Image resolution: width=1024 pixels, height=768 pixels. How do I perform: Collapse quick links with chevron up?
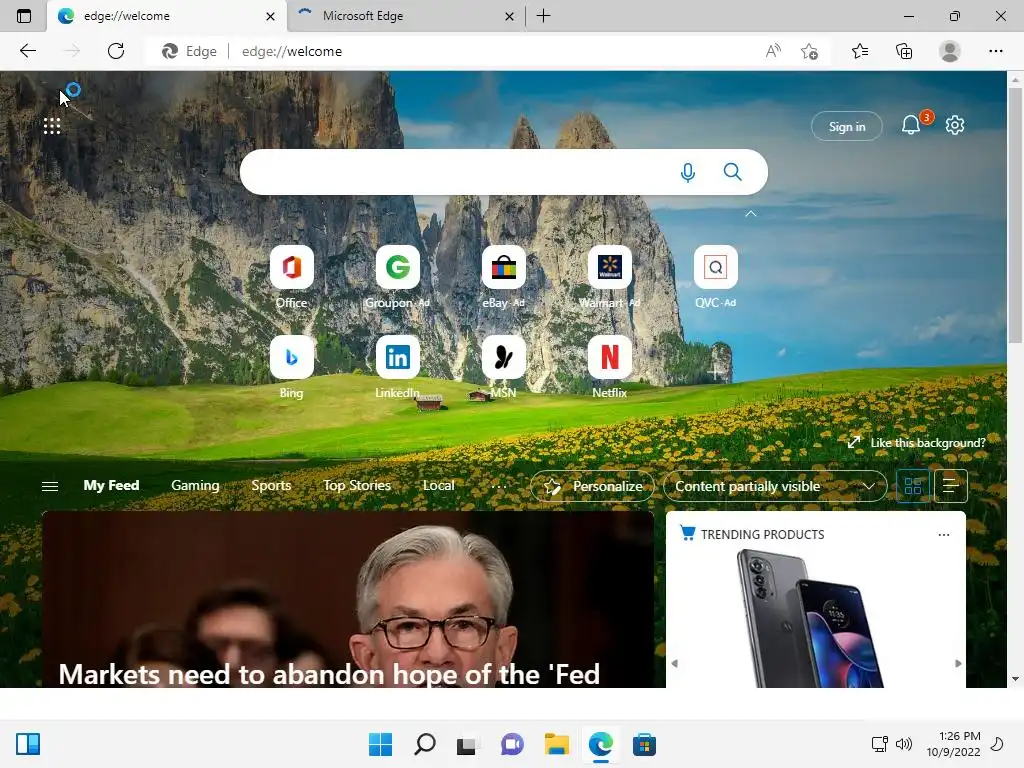point(750,214)
